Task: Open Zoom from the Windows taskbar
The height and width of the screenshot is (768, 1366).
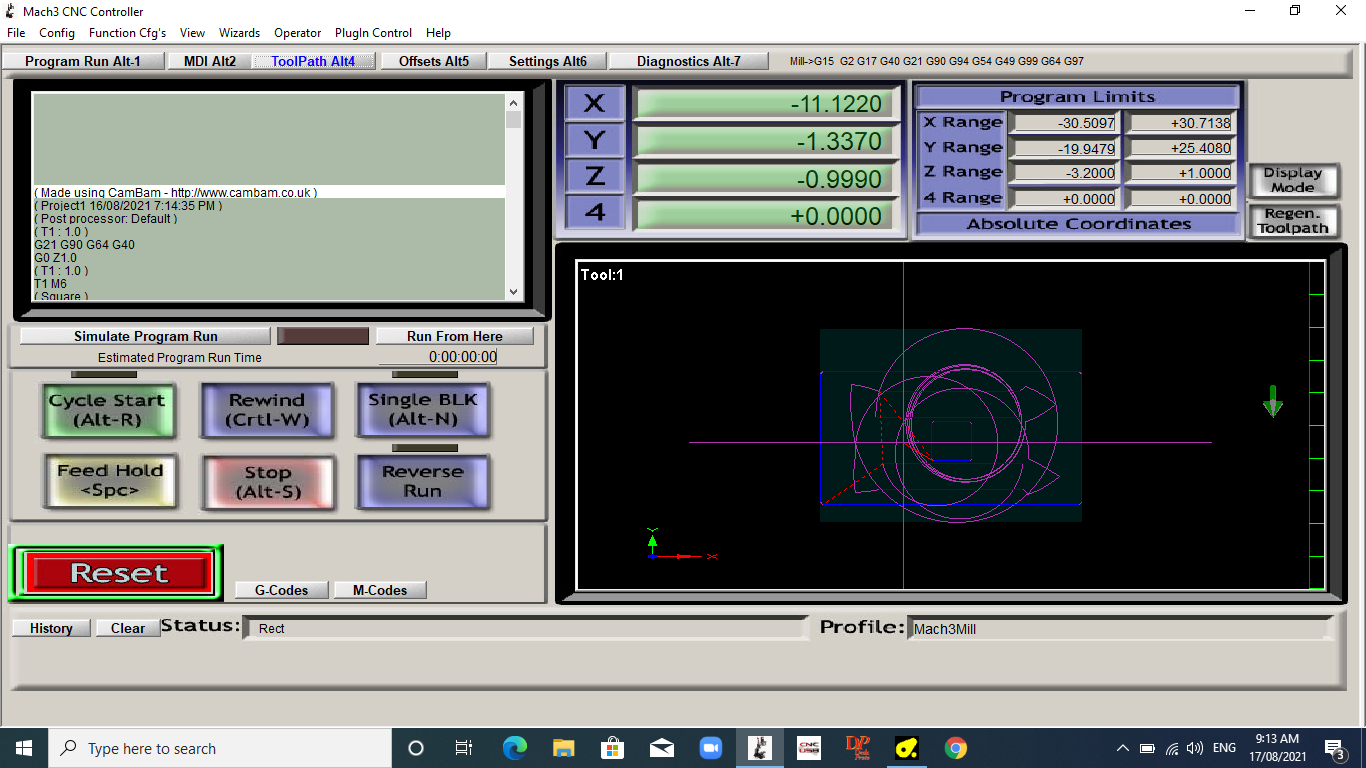Action: click(x=710, y=748)
